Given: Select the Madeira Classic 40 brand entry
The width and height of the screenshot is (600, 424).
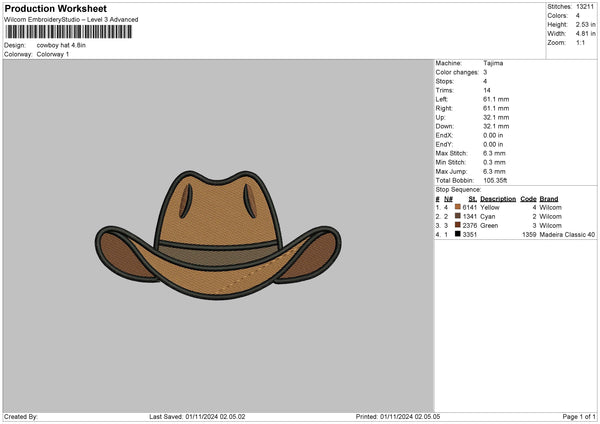Looking at the screenshot, I should (x=568, y=234).
